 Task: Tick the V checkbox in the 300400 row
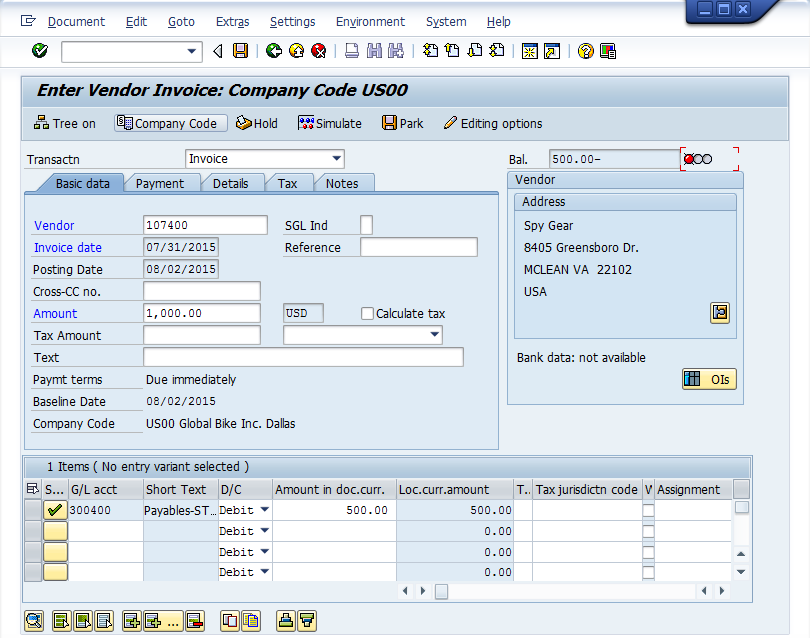click(x=648, y=510)
